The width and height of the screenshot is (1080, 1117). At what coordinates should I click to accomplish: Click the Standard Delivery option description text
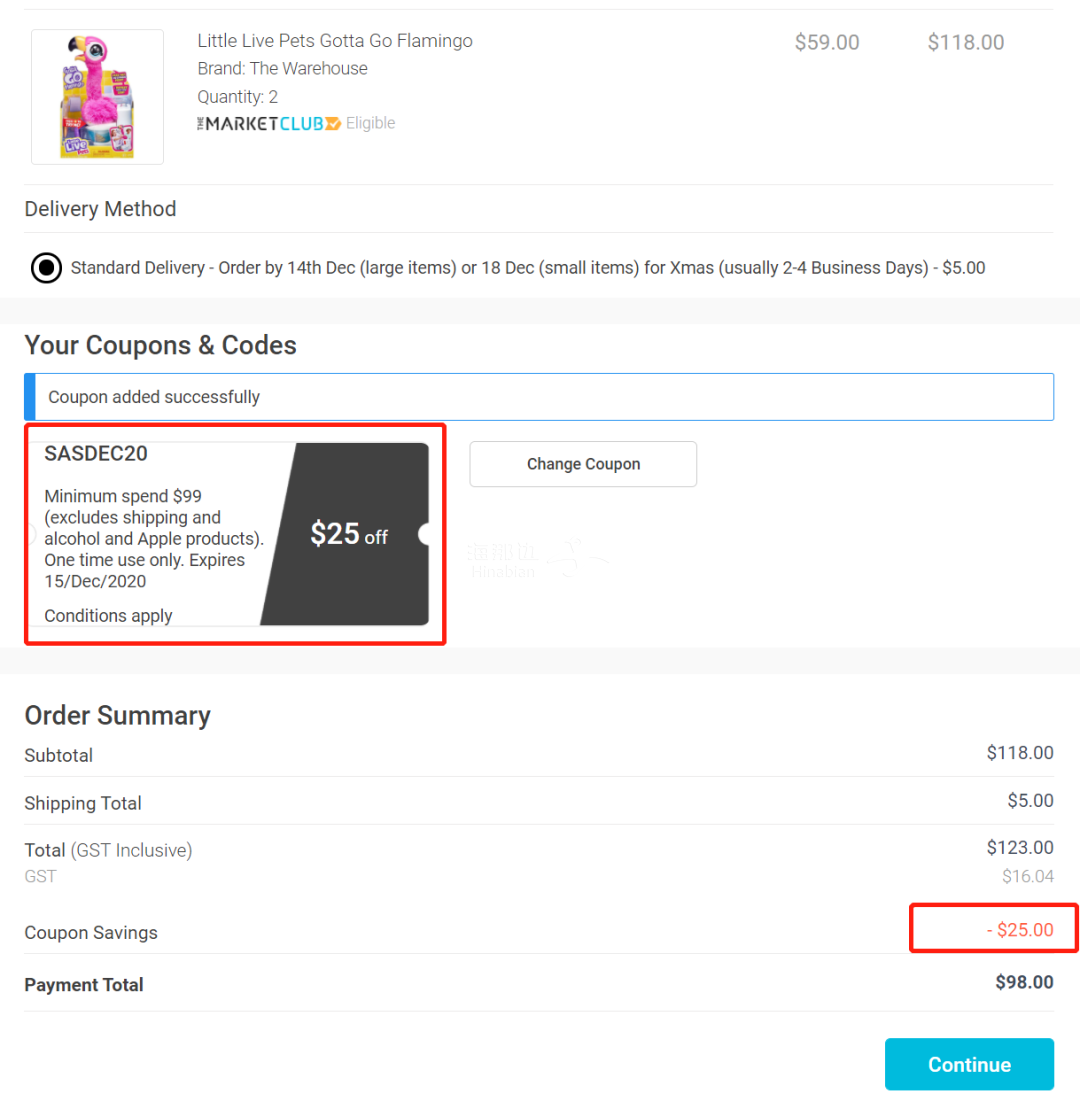528,268
